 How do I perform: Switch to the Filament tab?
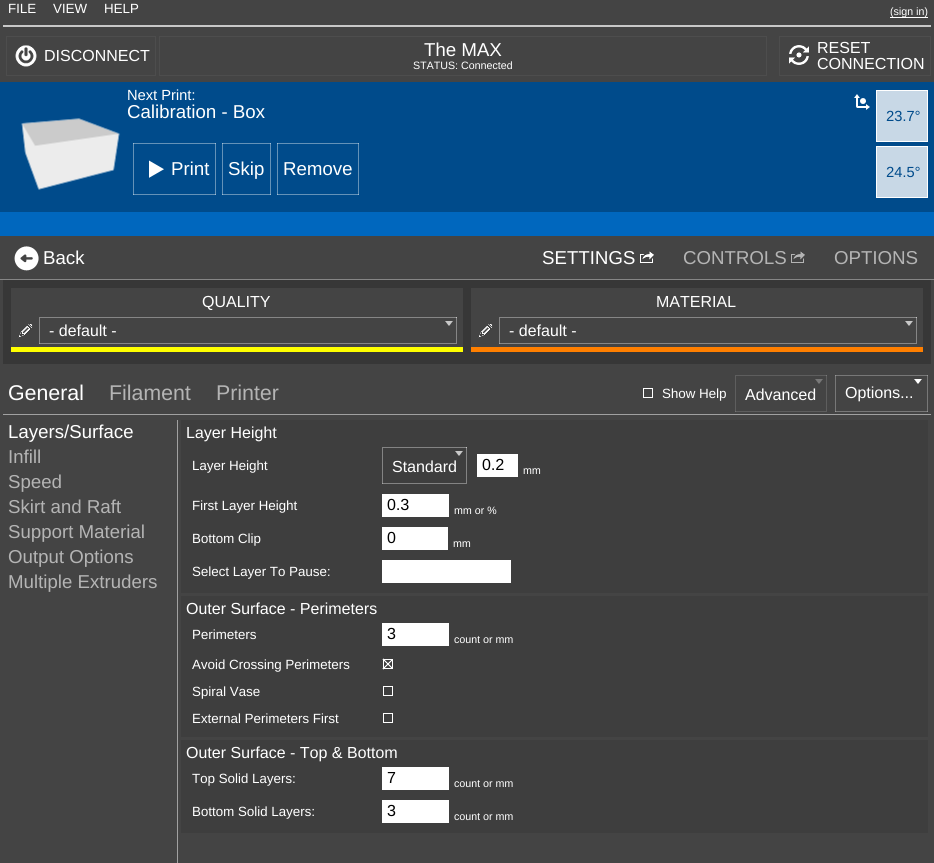(150, 393)
